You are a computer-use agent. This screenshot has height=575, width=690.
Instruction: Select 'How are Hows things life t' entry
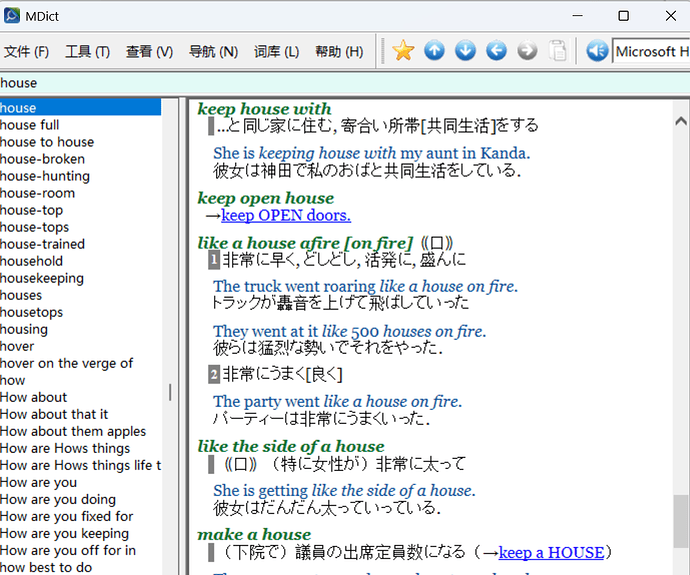(80, 465)
